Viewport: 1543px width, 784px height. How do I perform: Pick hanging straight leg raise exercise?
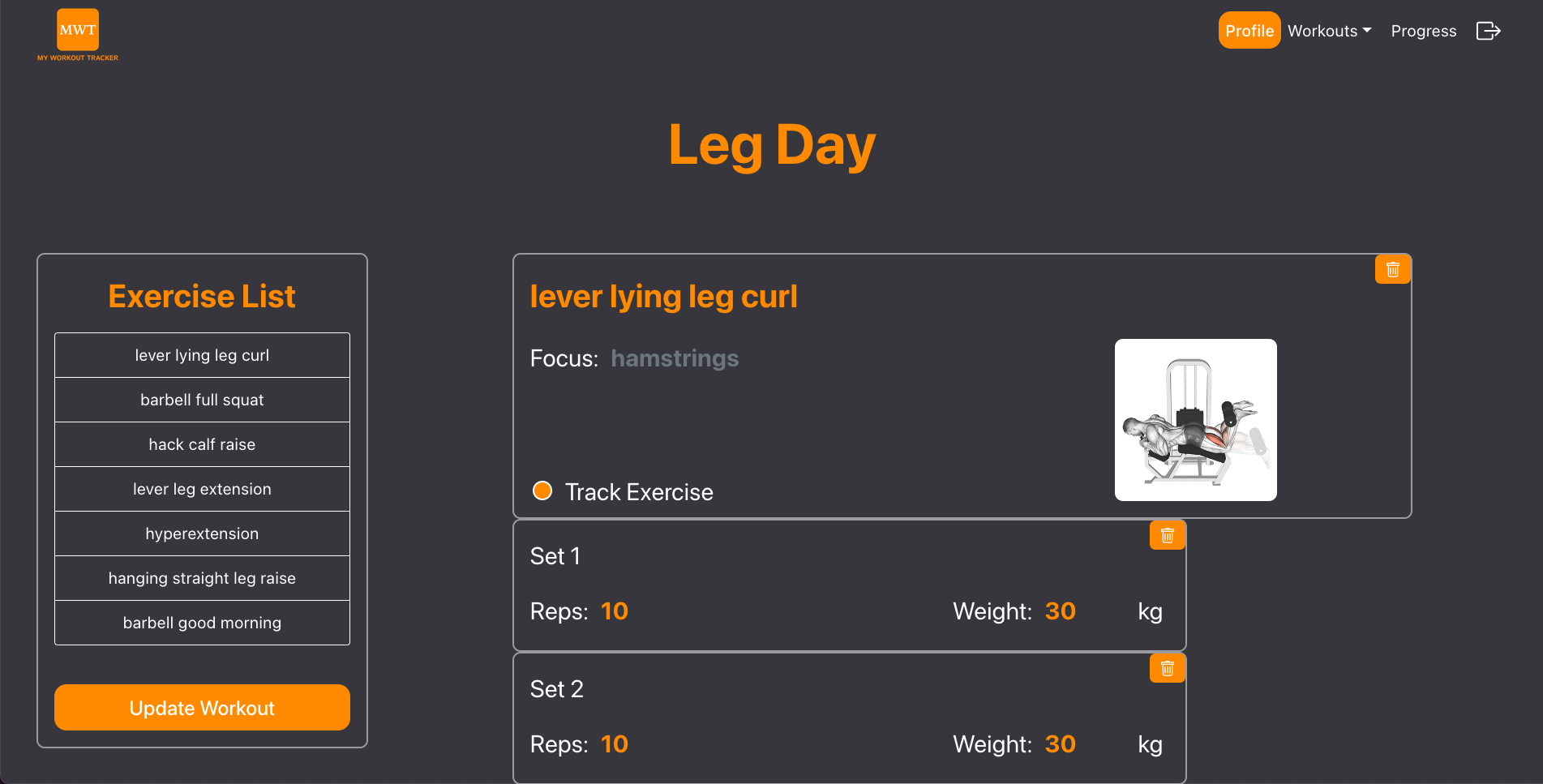coord(202,578)
